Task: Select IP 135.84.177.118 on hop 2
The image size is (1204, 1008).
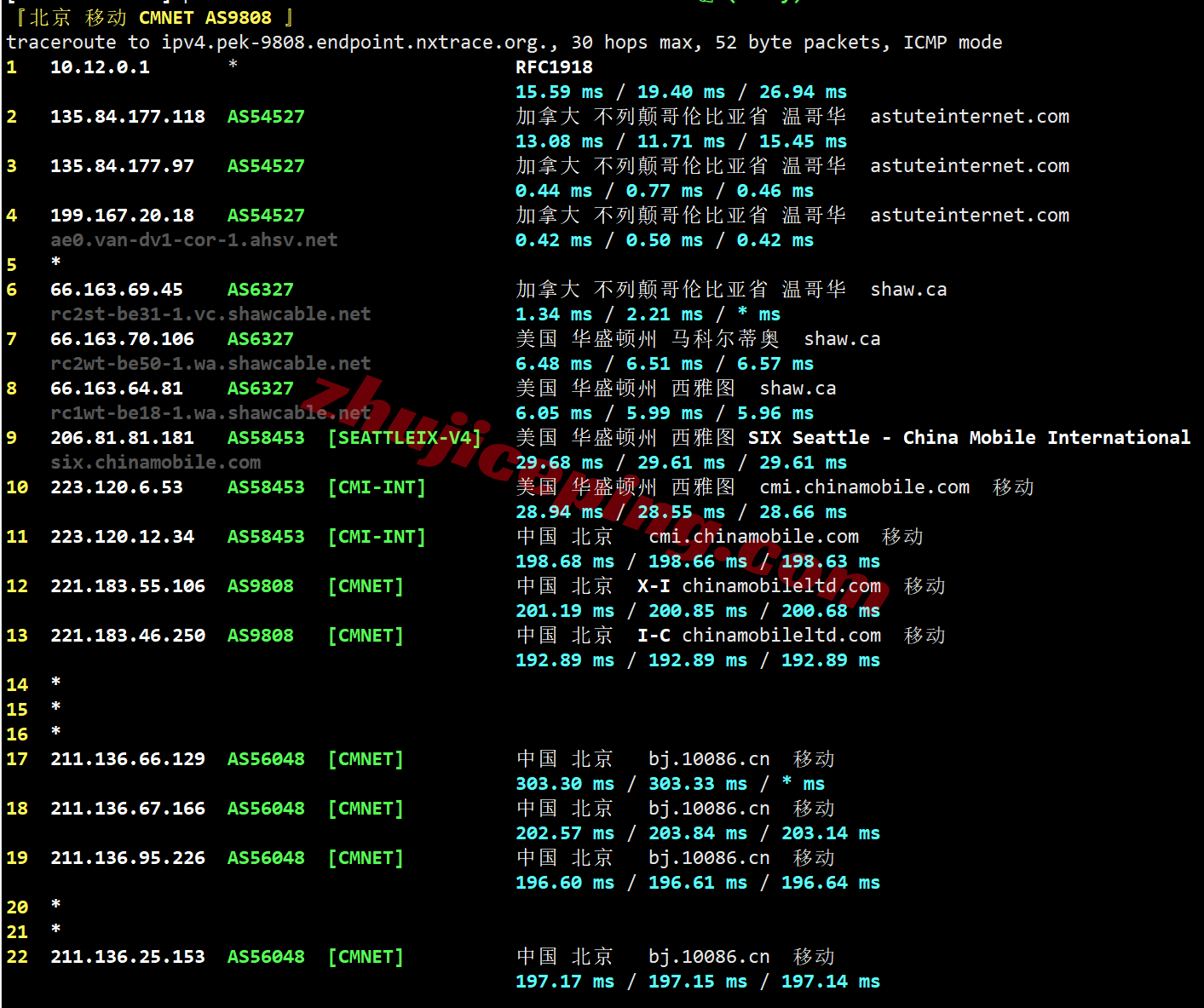Action: click(x=128, y=117)
